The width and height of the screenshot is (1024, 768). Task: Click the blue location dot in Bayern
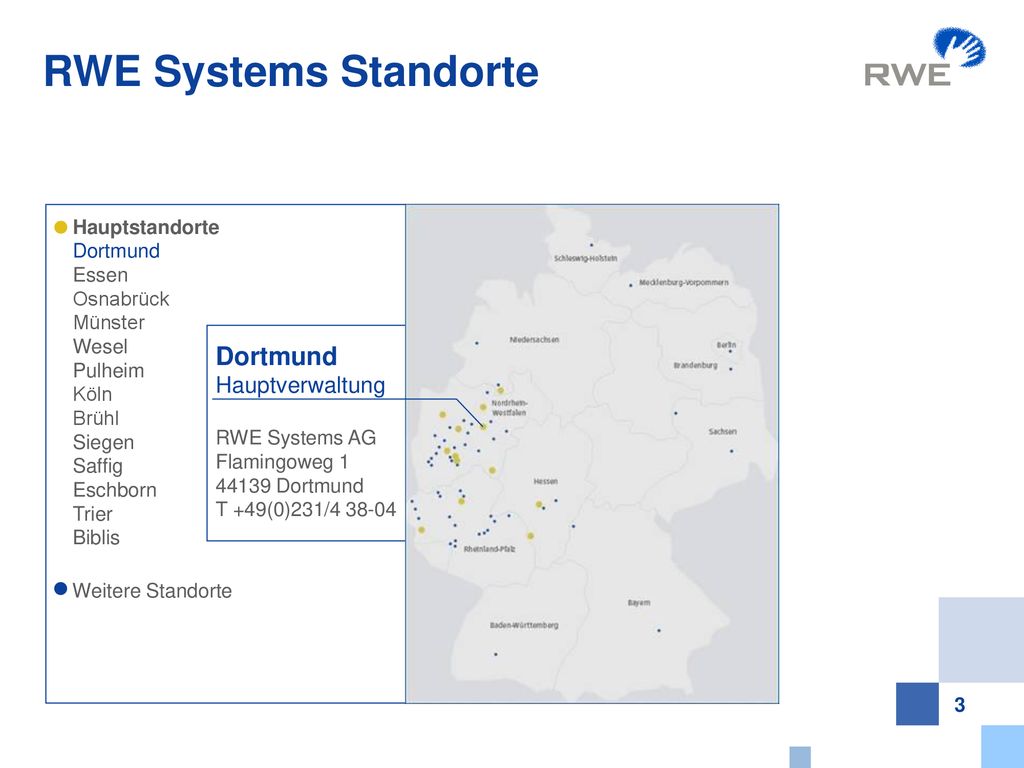tap(659, 630)
